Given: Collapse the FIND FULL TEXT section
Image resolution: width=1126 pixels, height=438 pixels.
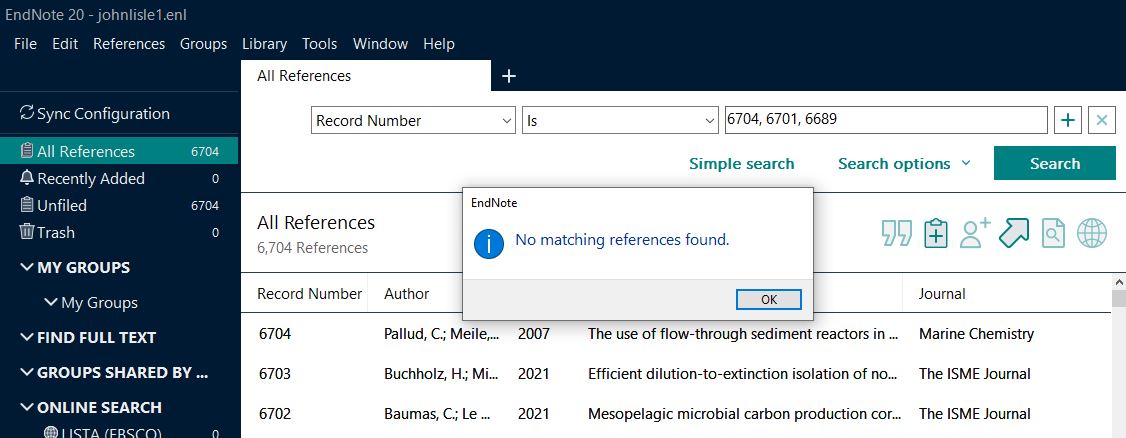Looking at the screenshot, I should pyautogui.click(x=27, y=337).
